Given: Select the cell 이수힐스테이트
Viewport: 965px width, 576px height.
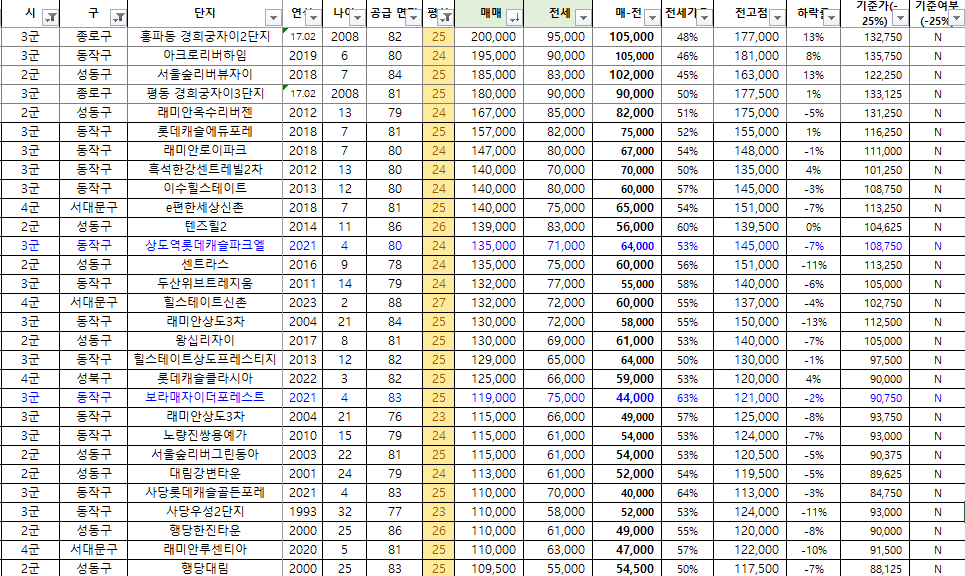Looking at the screenshot, I should [205, 189].
